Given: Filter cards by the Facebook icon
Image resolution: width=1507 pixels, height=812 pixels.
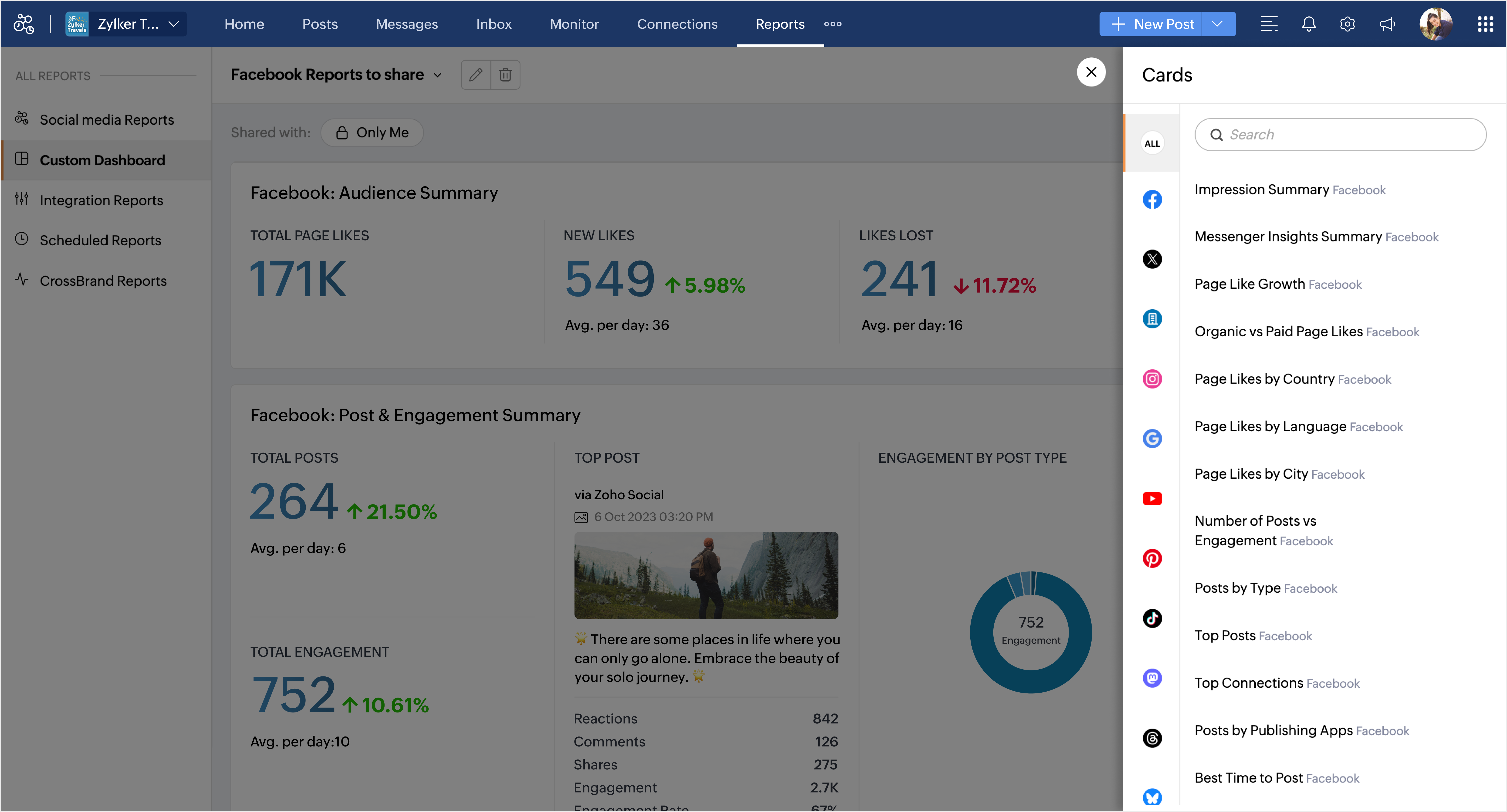Looking at the screenshot, I should [1152, 200].
